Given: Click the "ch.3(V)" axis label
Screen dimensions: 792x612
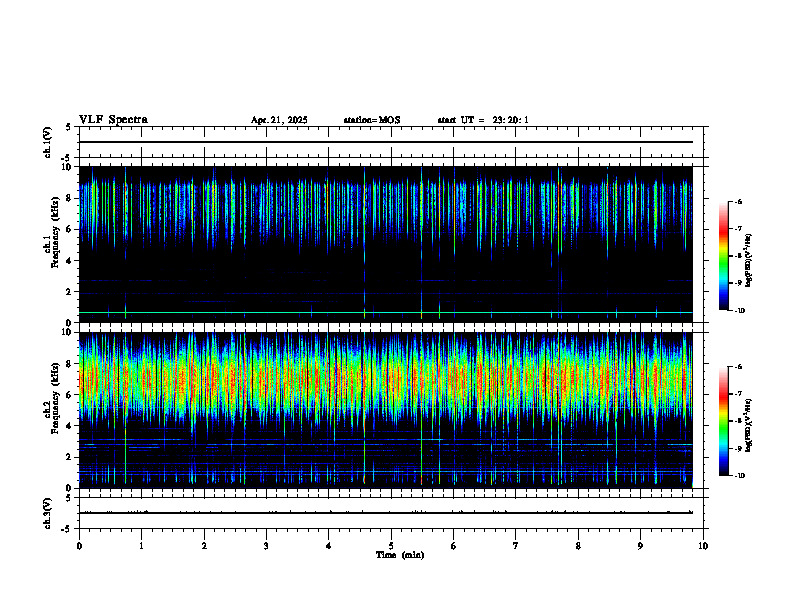Looking at the screenshot, I should pos(47,513).
